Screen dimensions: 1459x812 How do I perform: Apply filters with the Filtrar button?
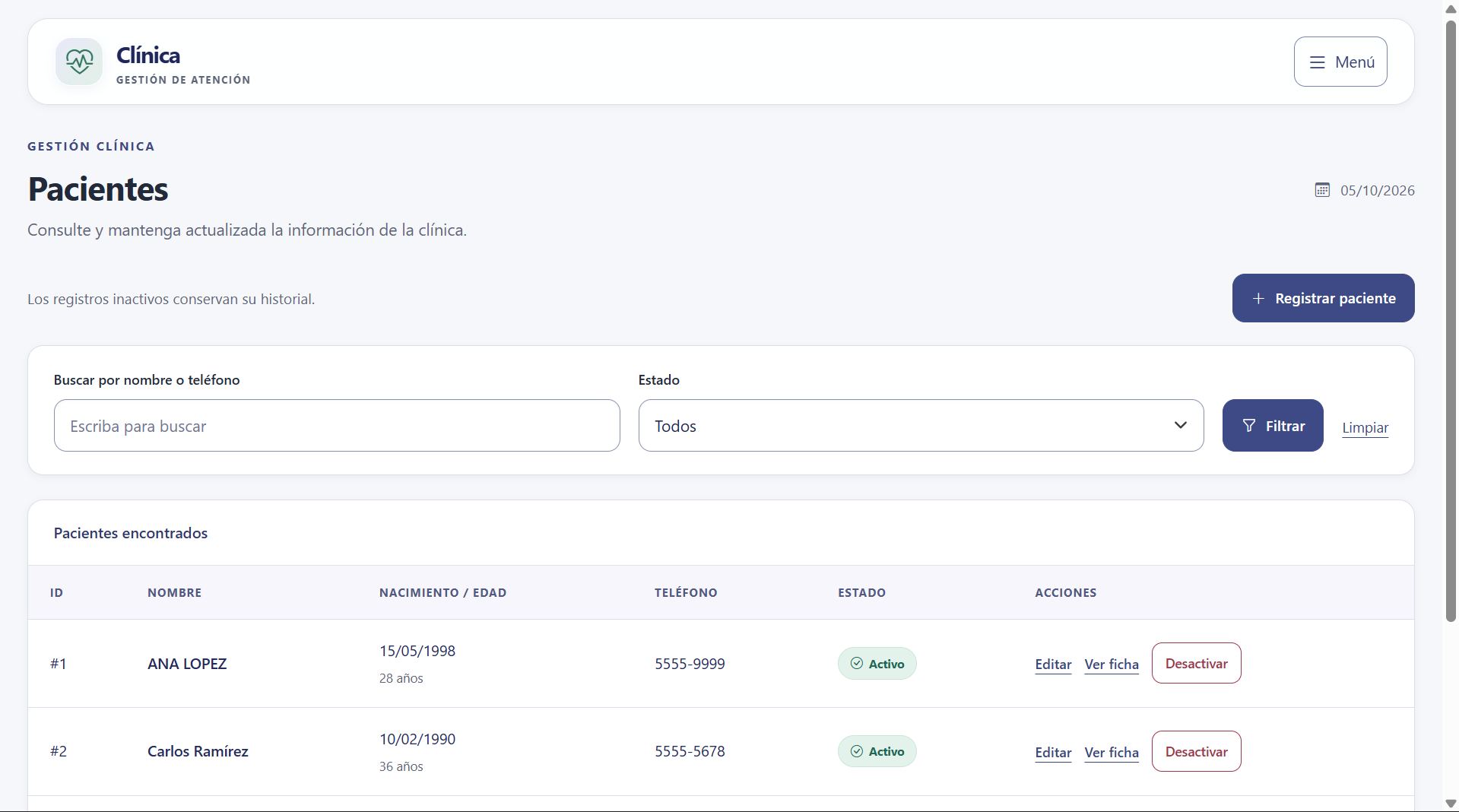point(1273,426)
